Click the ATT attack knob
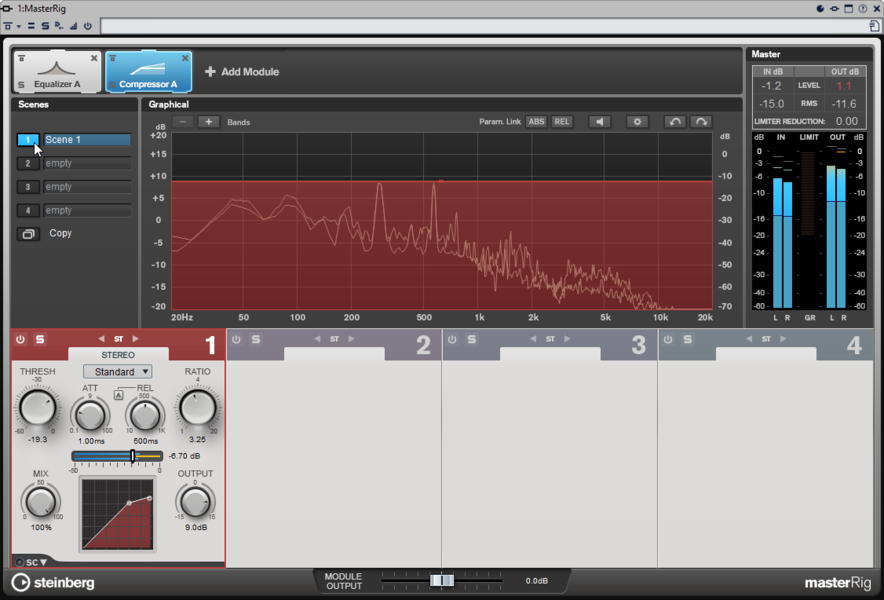 (x=90, y=416)
